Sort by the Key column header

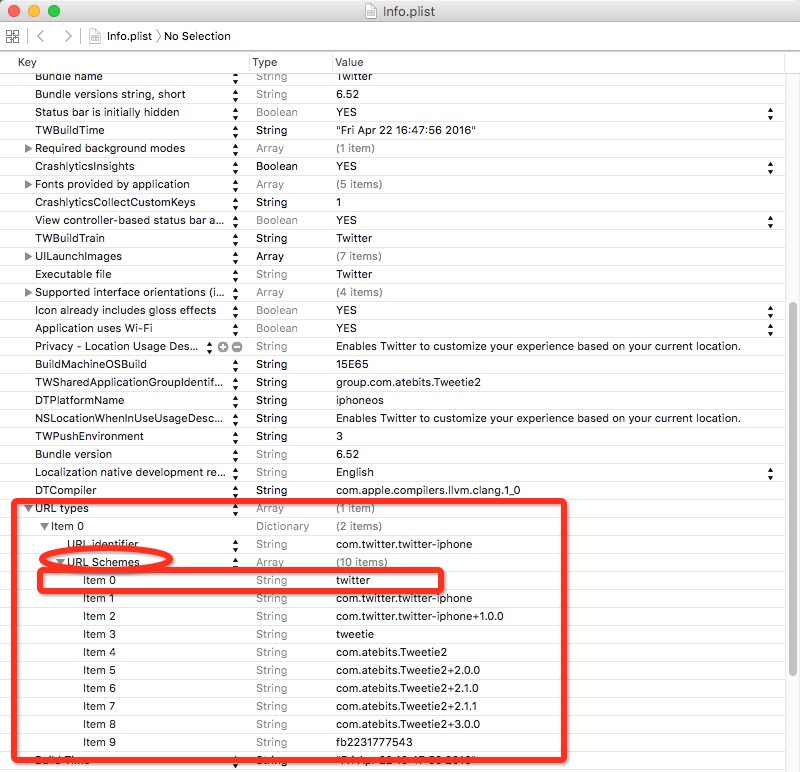(27, 62)
